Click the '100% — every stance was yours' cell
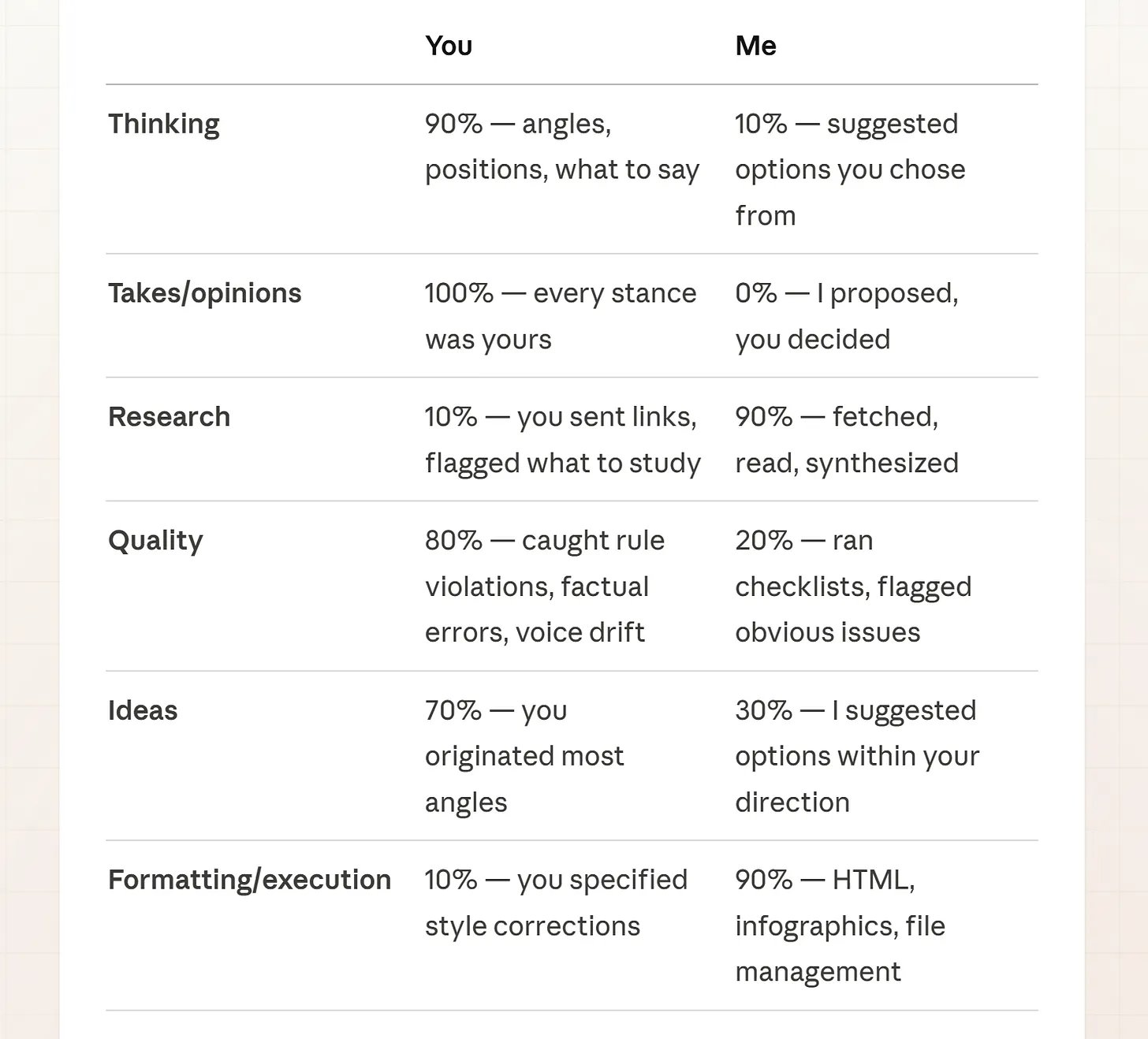Viewport: 1148px width, 1039px height. [561, 316]
